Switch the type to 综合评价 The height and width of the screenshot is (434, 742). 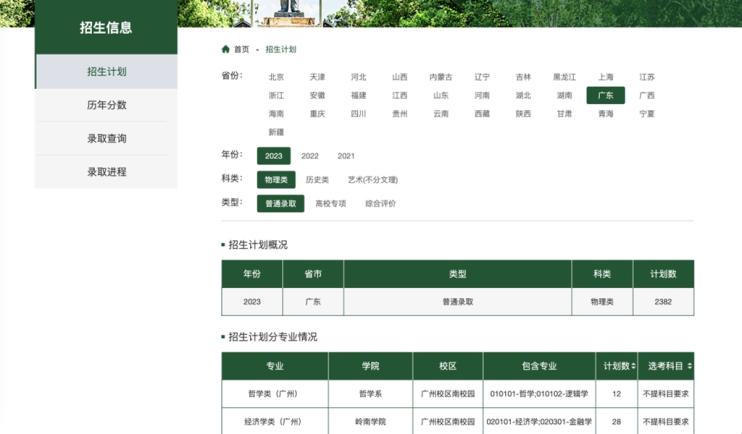(x=380, y=203)
